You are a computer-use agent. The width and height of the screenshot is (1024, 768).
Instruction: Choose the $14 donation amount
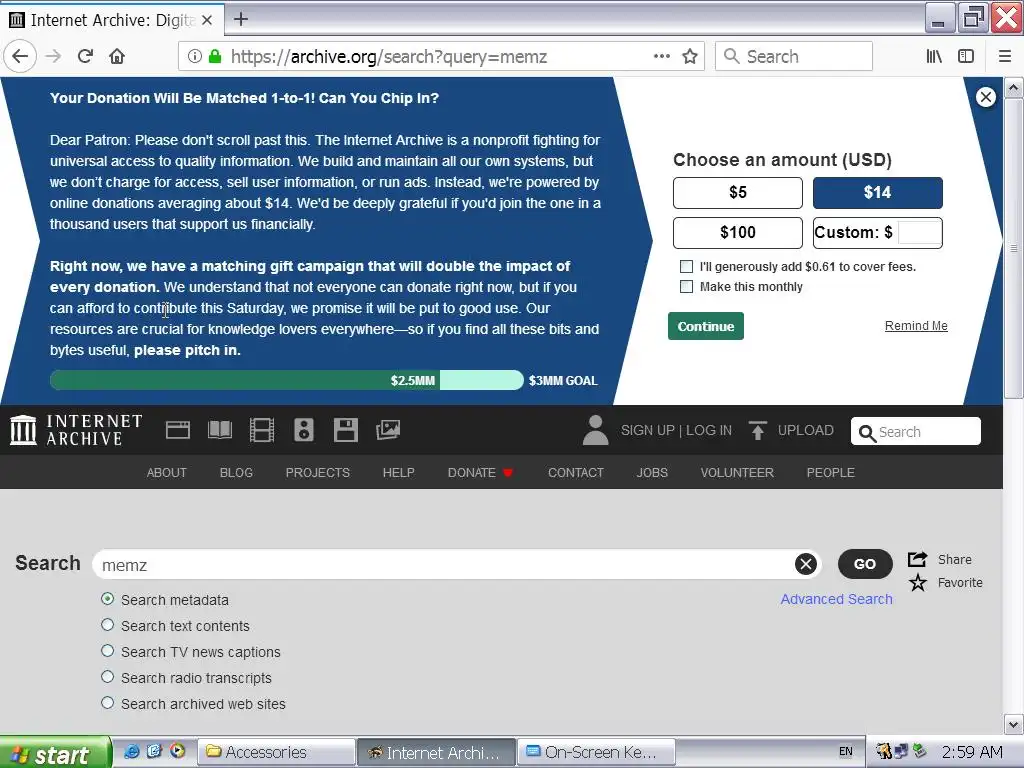[878, 193]
